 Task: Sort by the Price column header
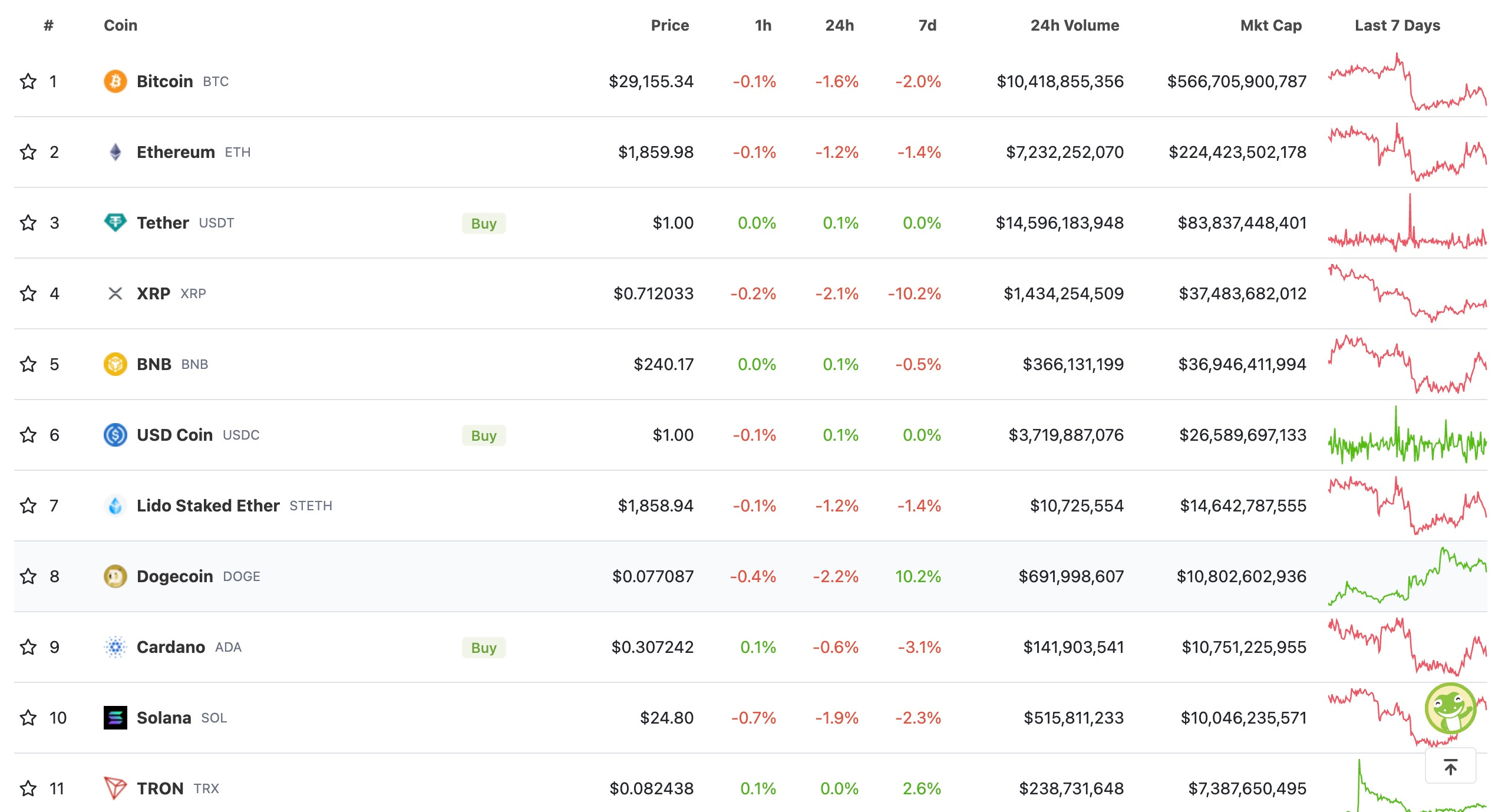pyautogui.click(x=670, y=25)
